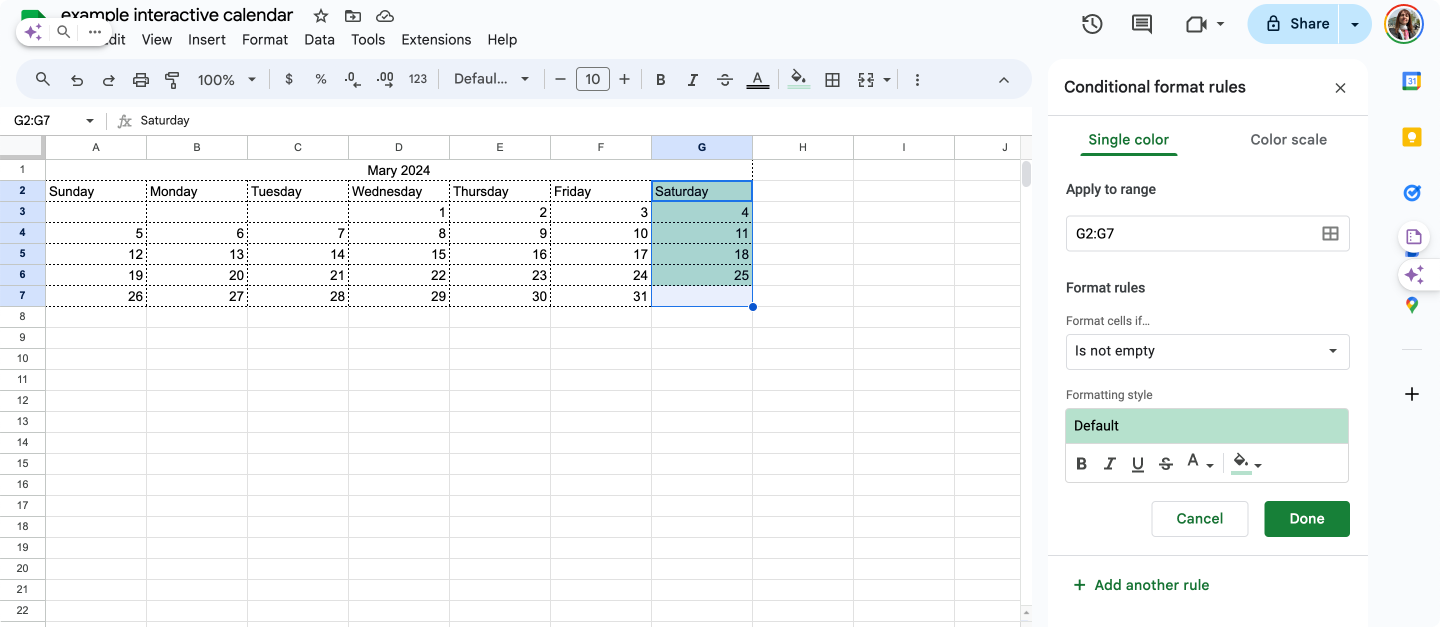Open the comments icon

[x=1142, y=24]
